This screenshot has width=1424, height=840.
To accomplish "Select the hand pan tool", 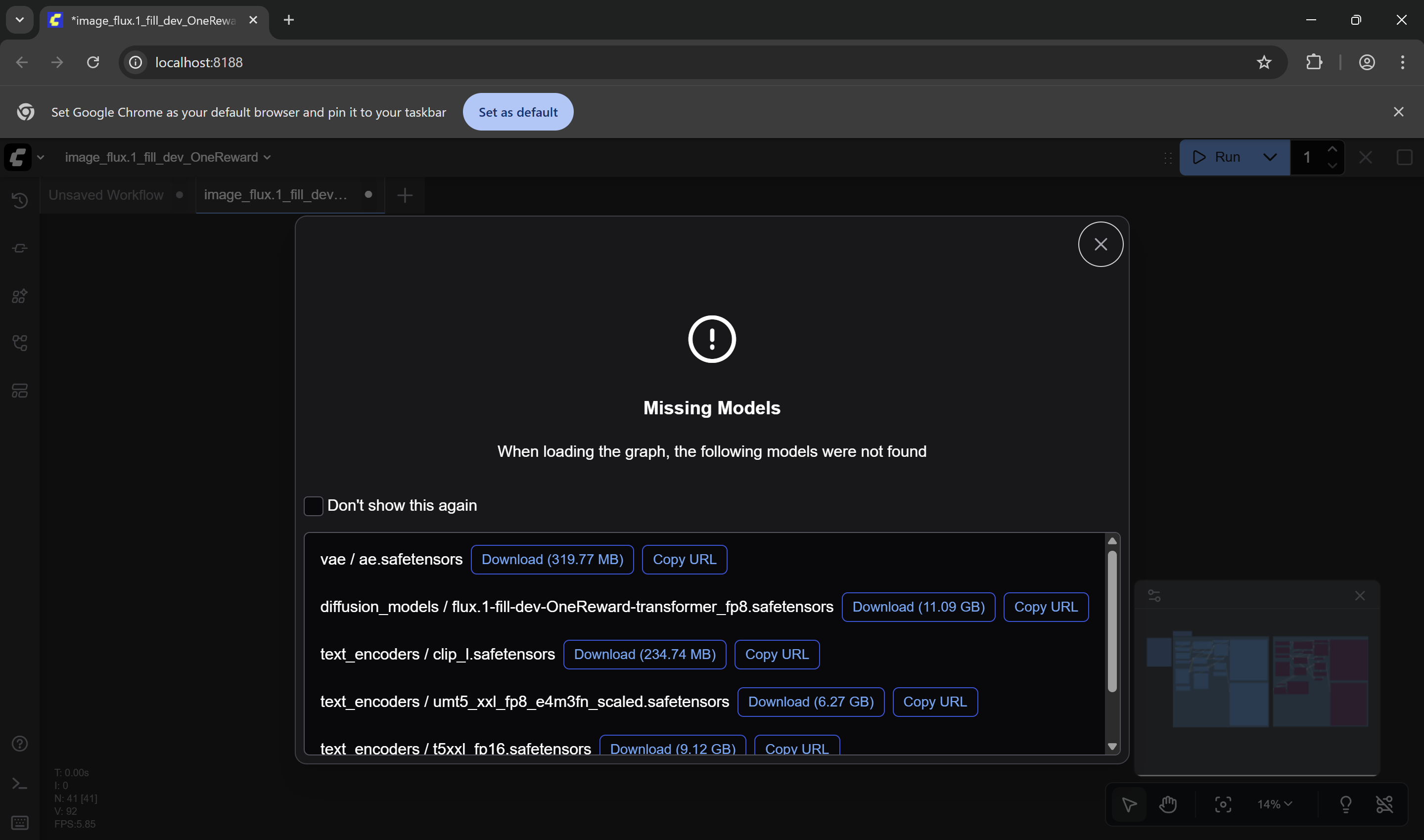I will [x=1168, y=804].
